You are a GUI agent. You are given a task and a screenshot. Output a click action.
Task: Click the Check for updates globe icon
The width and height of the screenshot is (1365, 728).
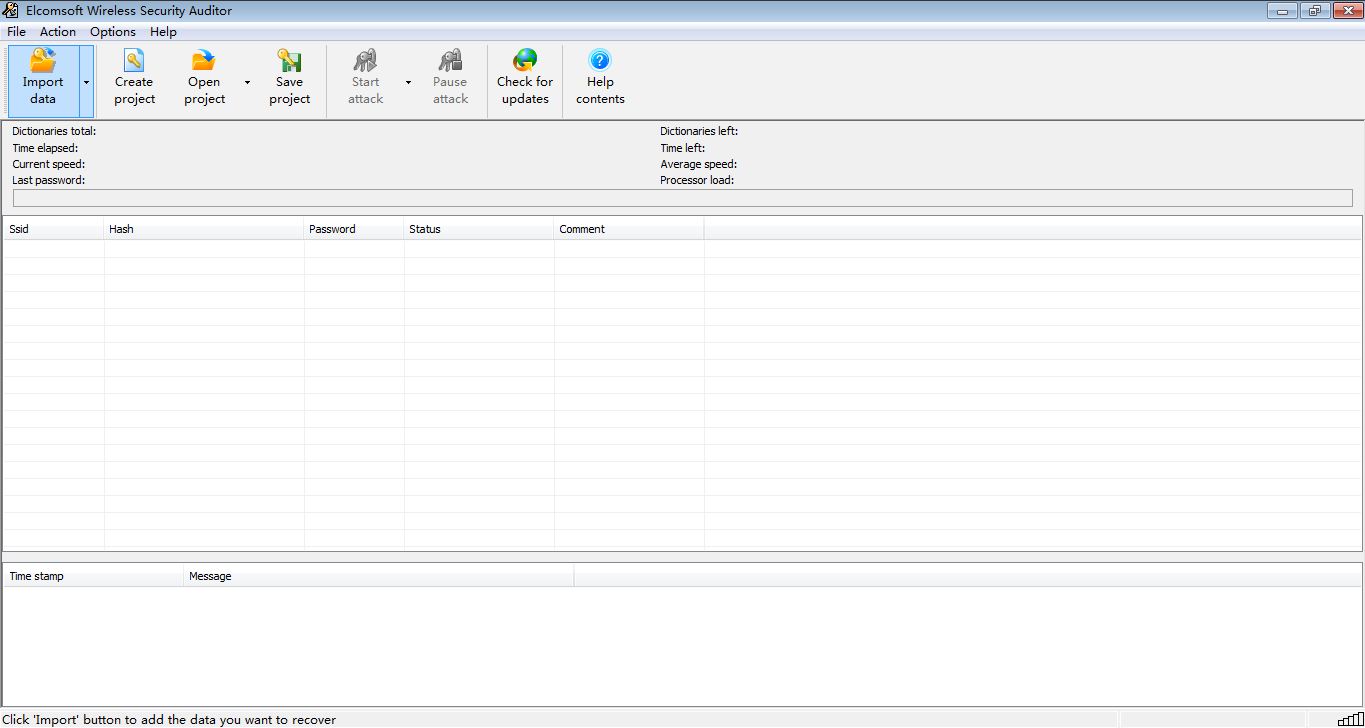click(525, 61)
